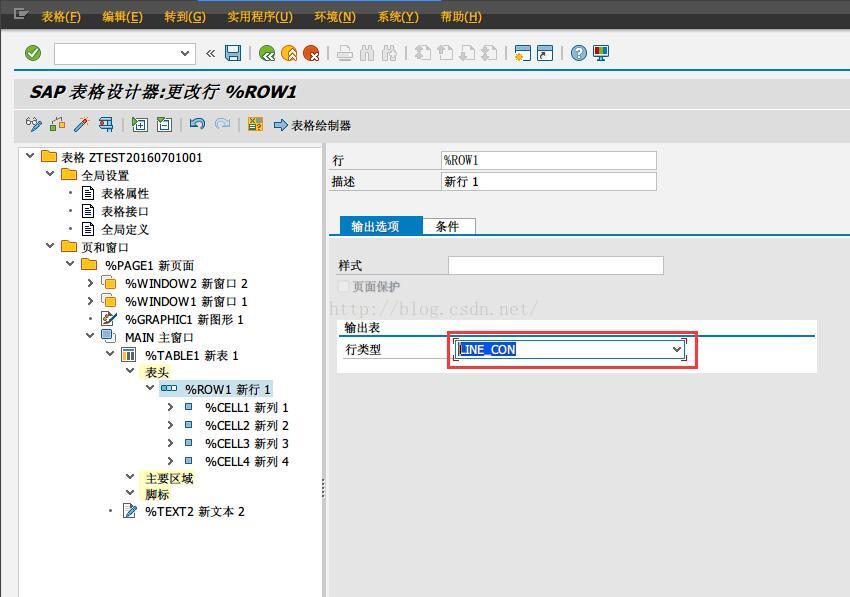Click the yellow Exit icon
Screen dimensions: 850x597
[x=289, y=53]
